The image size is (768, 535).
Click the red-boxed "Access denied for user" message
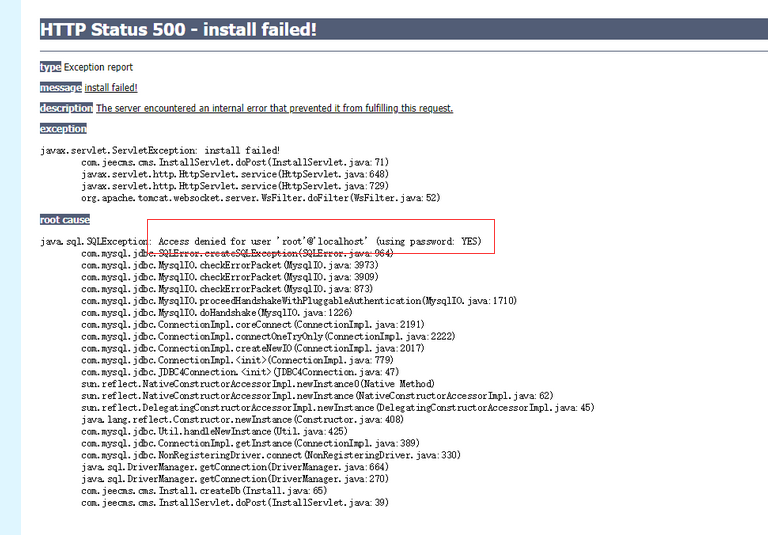pyautogui.click(x=320, y=242)
